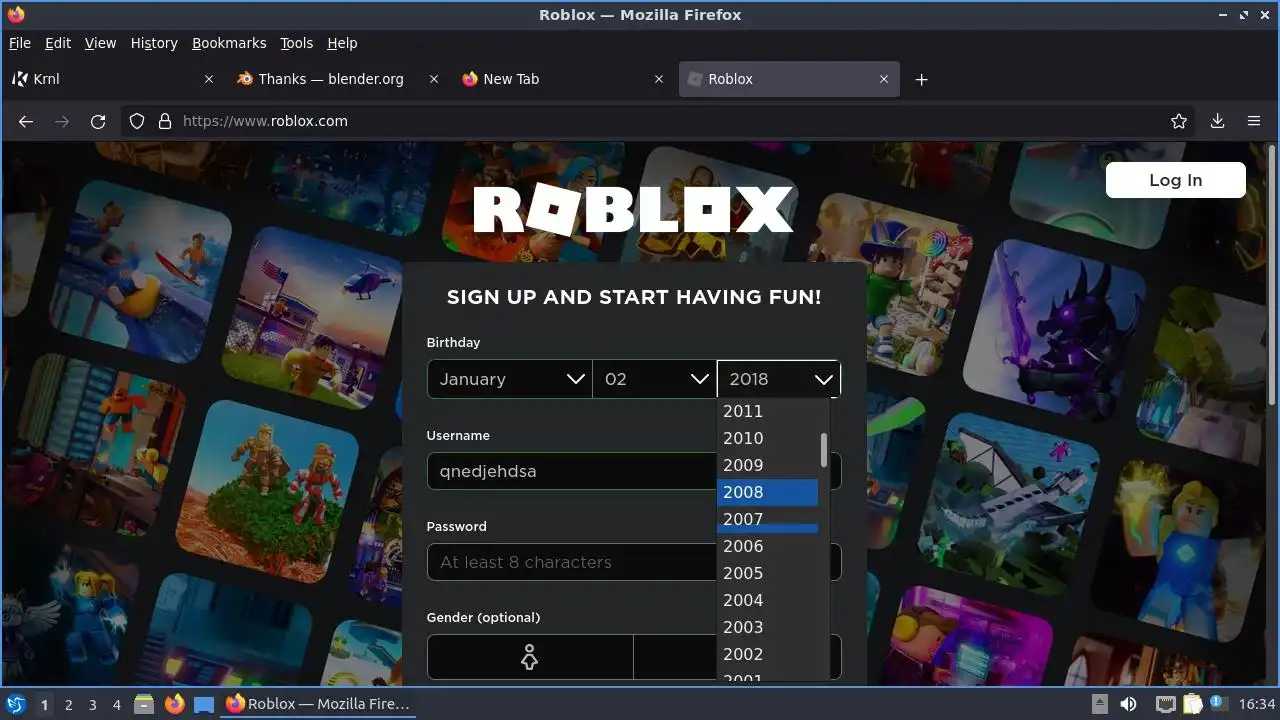Choose 2009 in the year list

768,465
